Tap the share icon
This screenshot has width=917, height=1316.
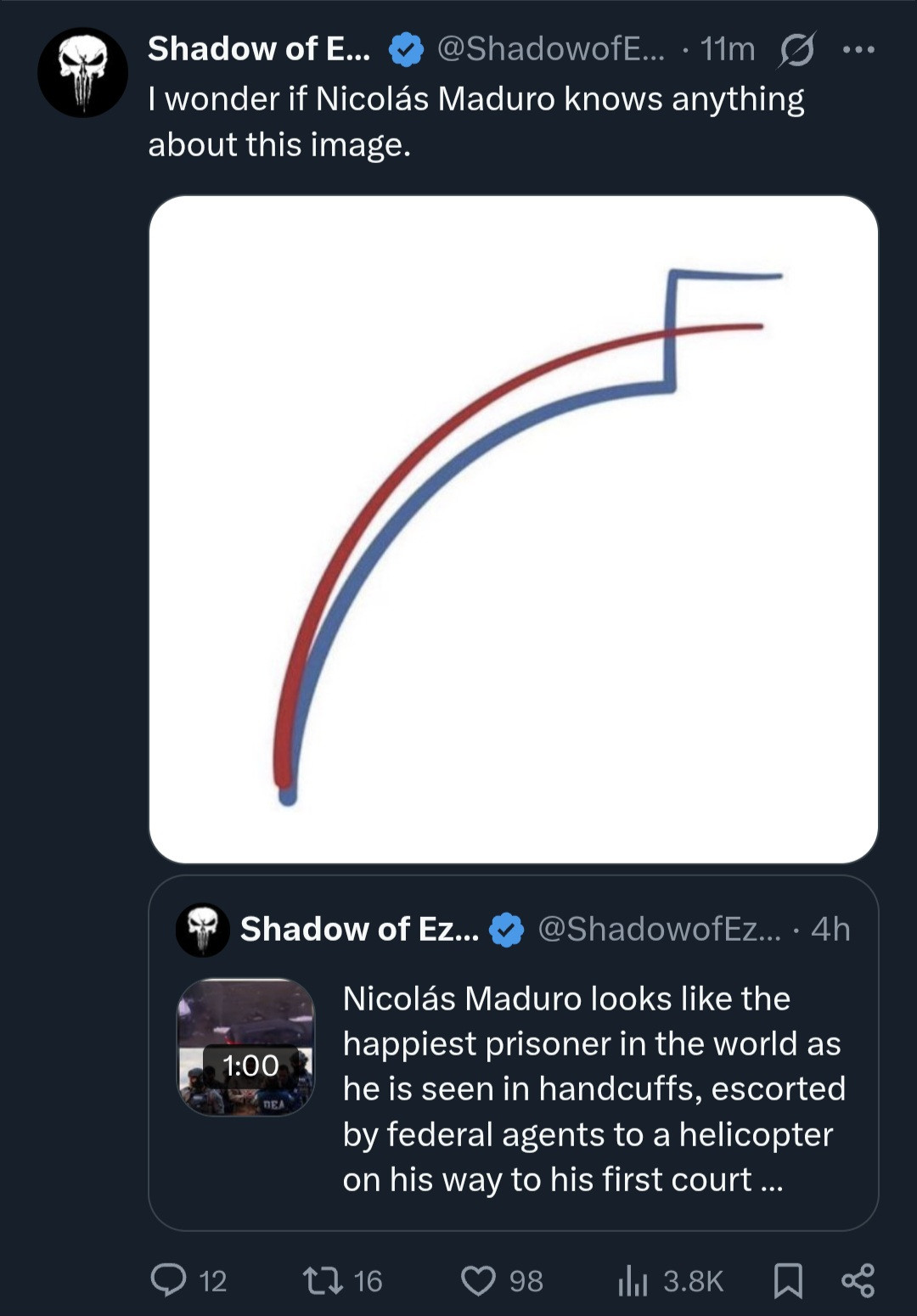(x=858, y=1279)
